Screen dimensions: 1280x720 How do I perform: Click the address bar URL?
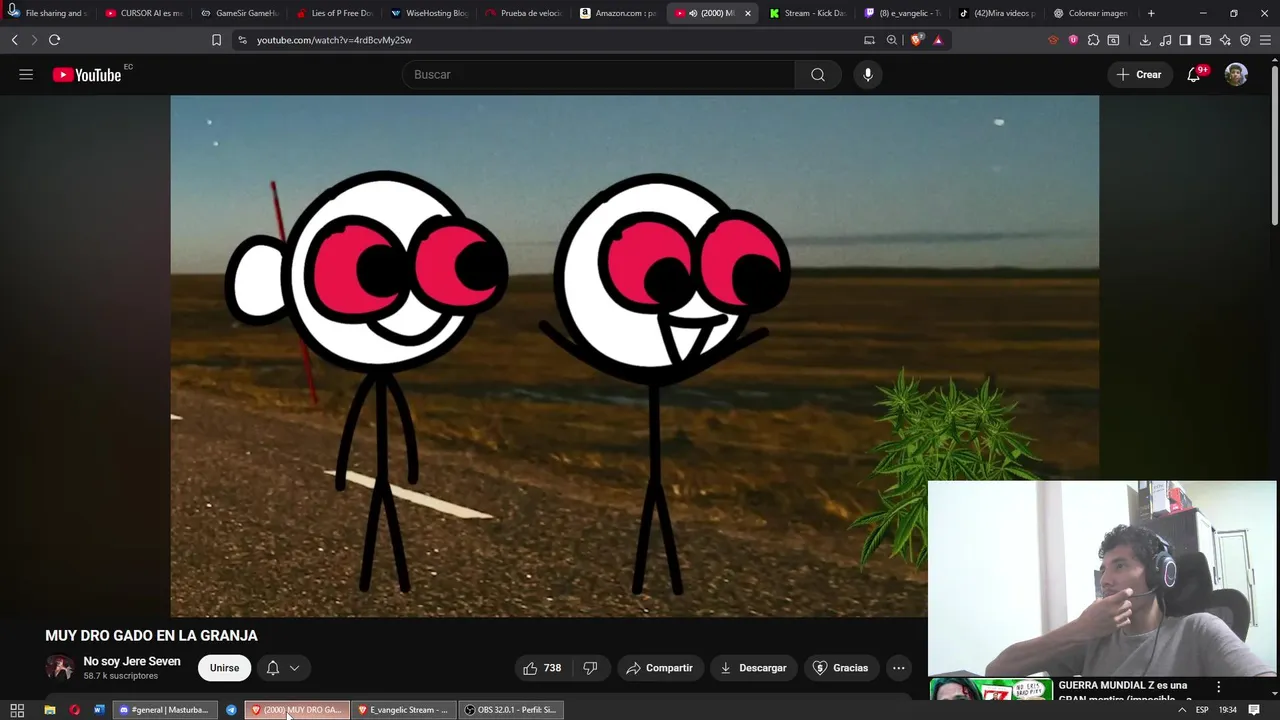pos(334,40)
